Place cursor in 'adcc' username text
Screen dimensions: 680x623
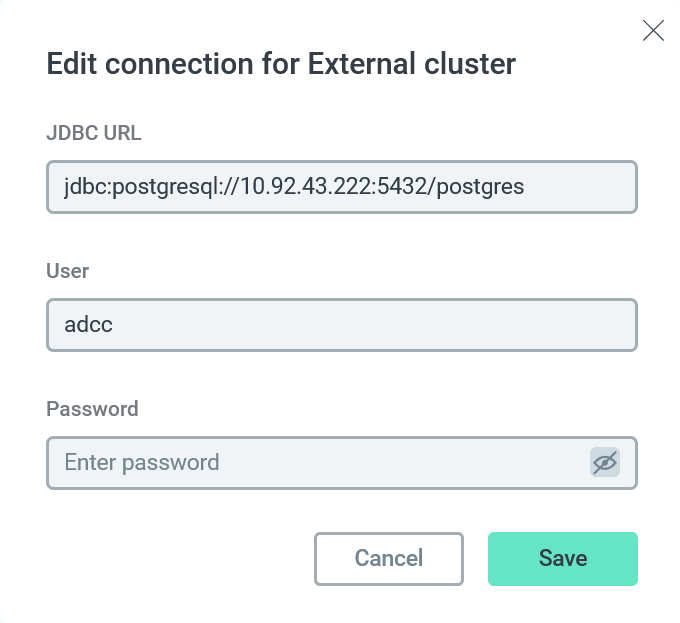pos(88,325)
